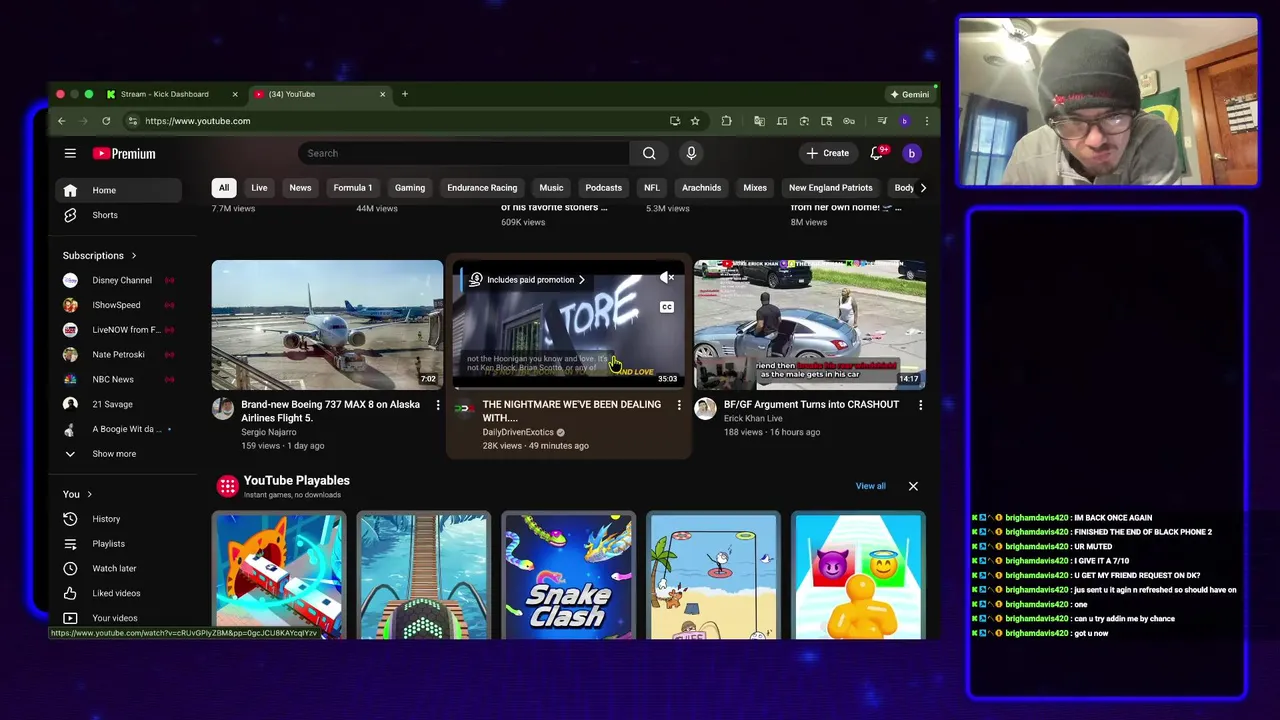Open Watch later in the sidebar

pos(119,569)
